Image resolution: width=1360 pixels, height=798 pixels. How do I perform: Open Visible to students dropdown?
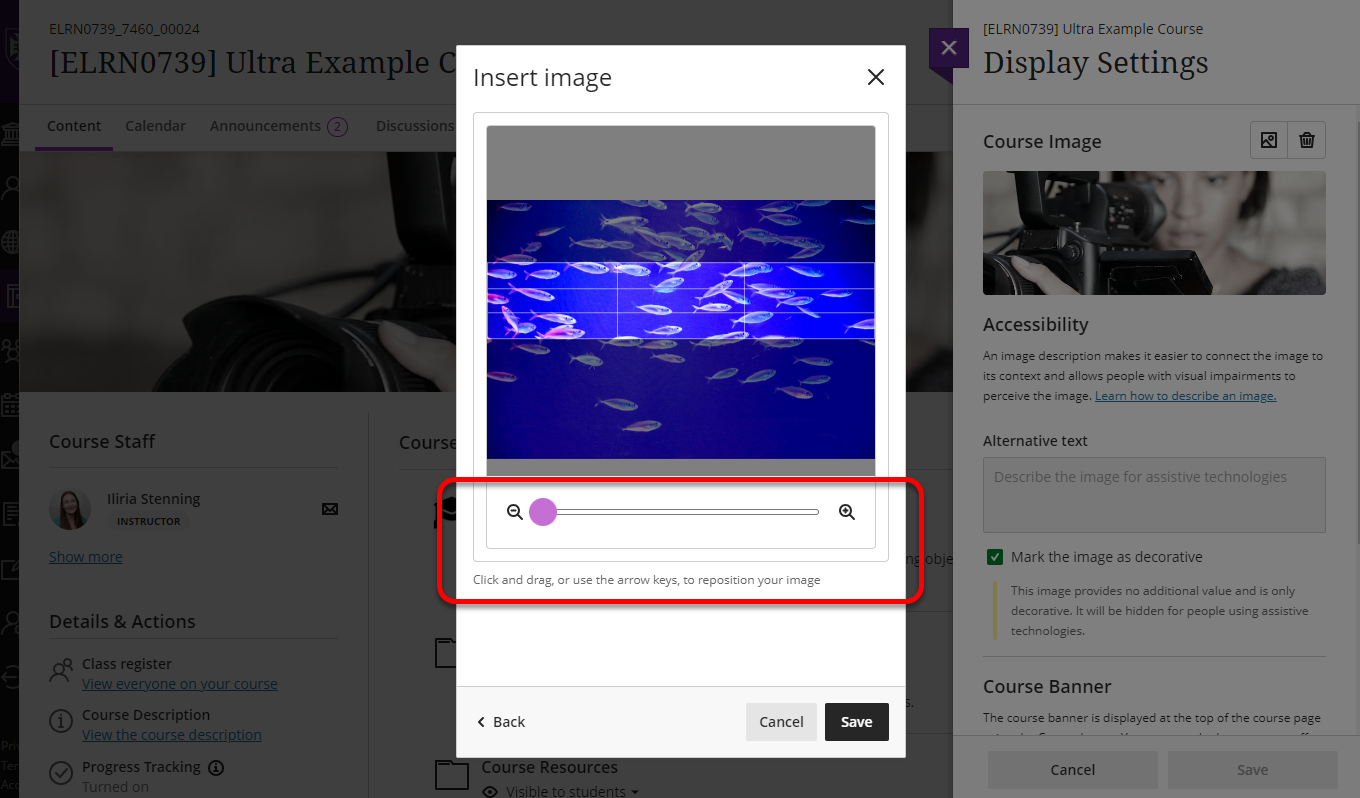pyautogui.click(x=571, y=791)
